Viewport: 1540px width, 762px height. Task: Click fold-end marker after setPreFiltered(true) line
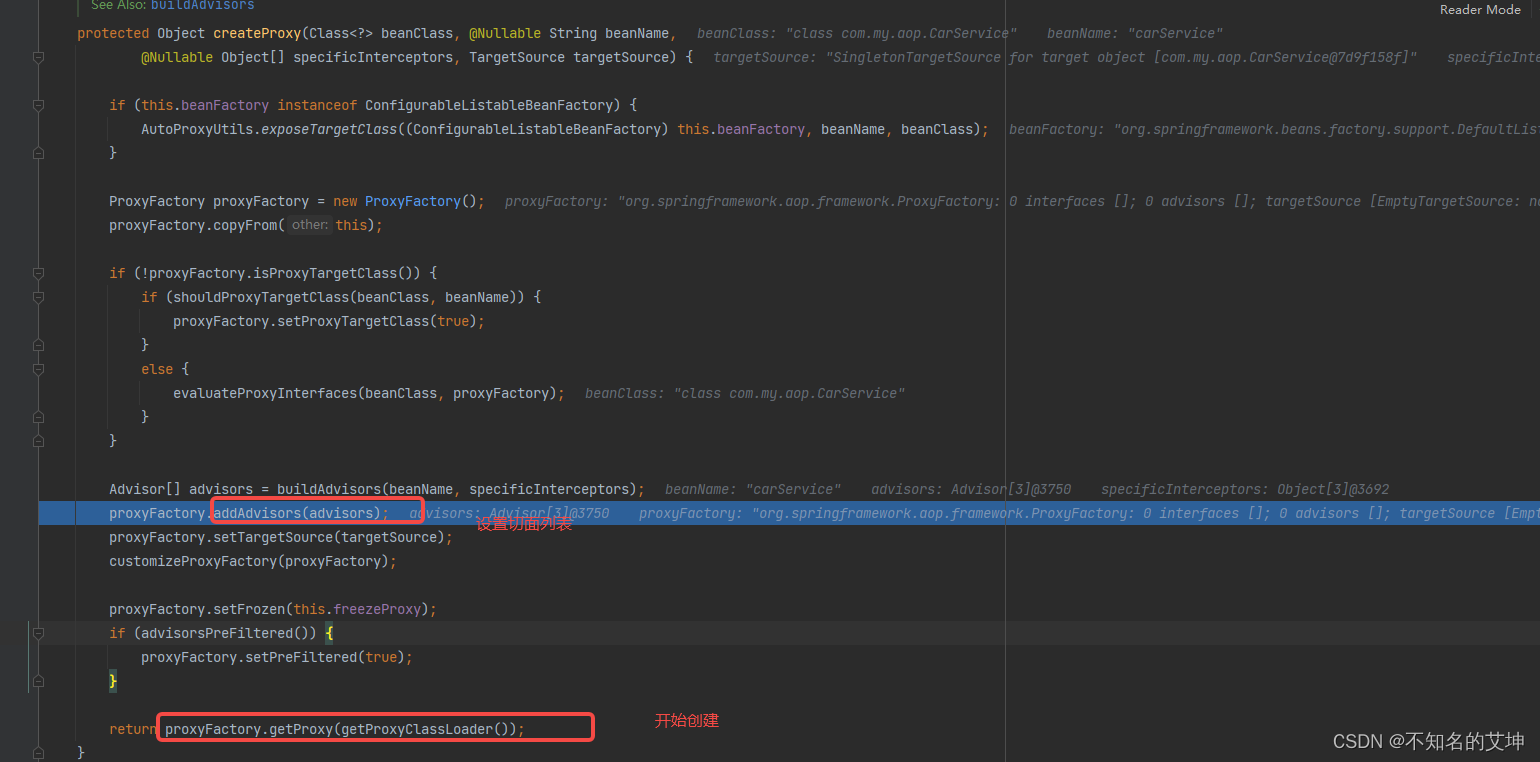(38, 681)
